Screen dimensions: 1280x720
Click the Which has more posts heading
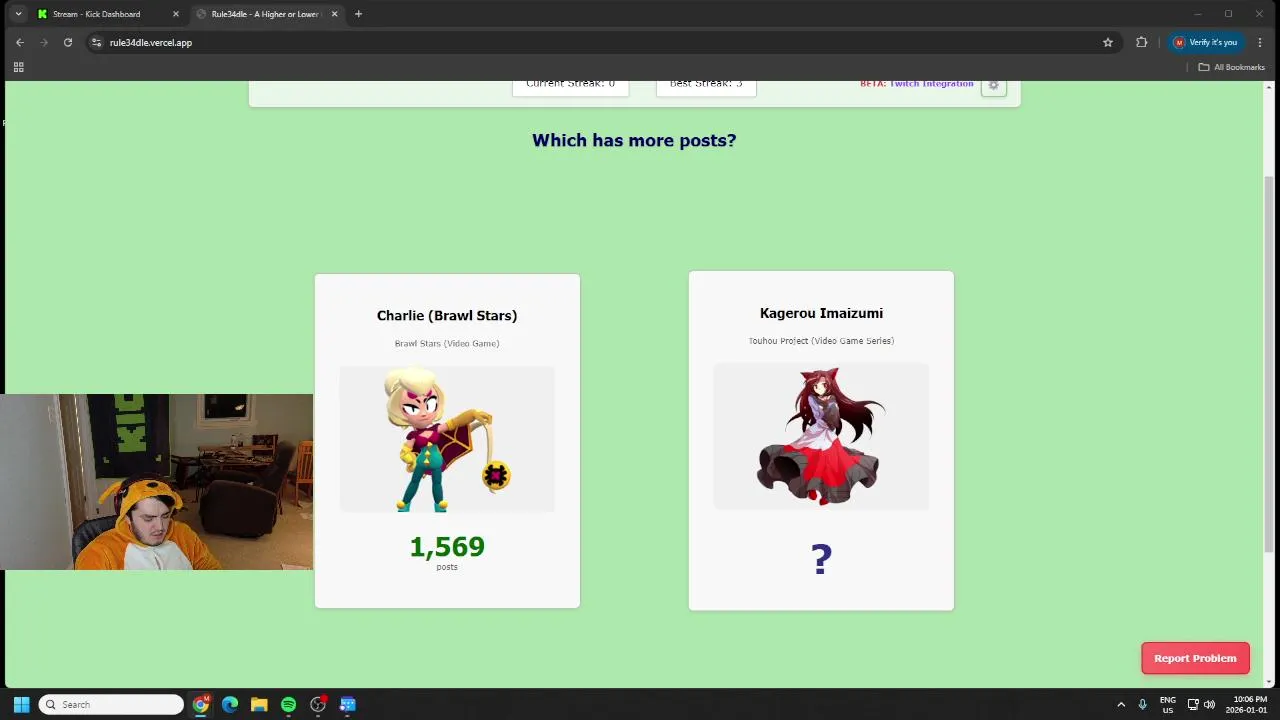coord(634,140)
